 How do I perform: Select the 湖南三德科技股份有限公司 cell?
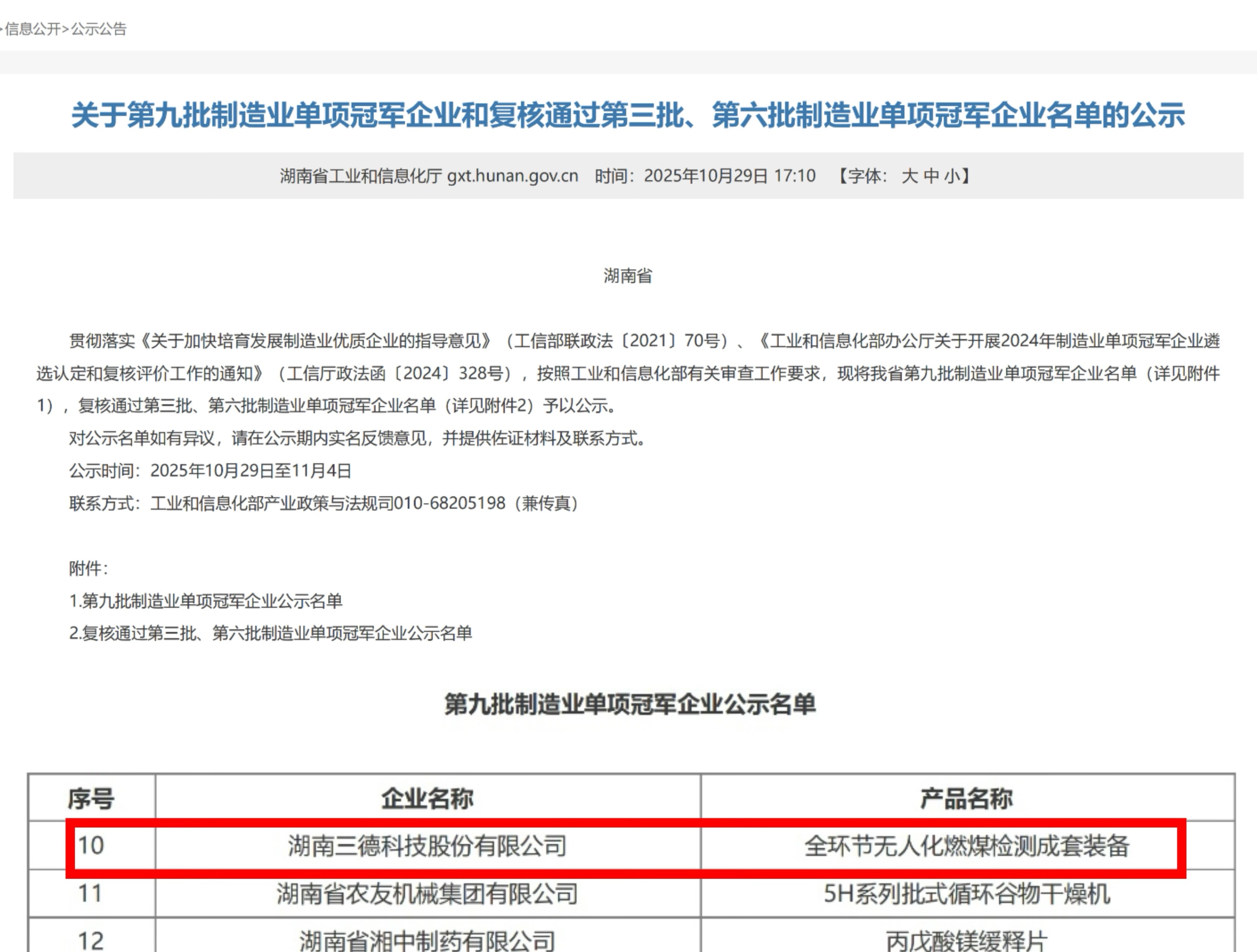(x=427, y=846)
